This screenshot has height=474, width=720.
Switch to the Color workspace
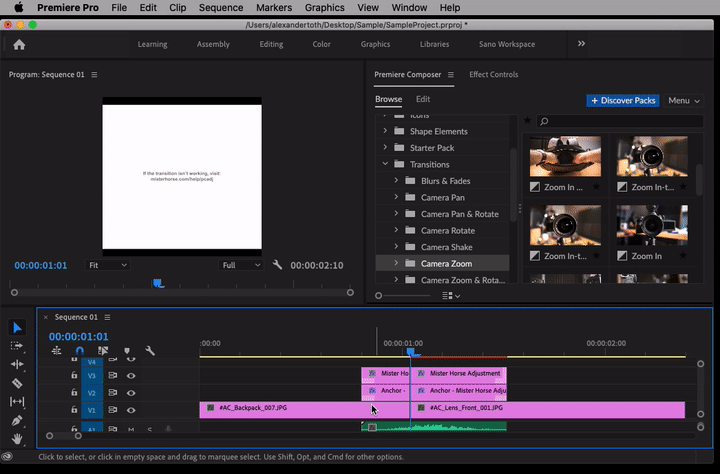321,44
